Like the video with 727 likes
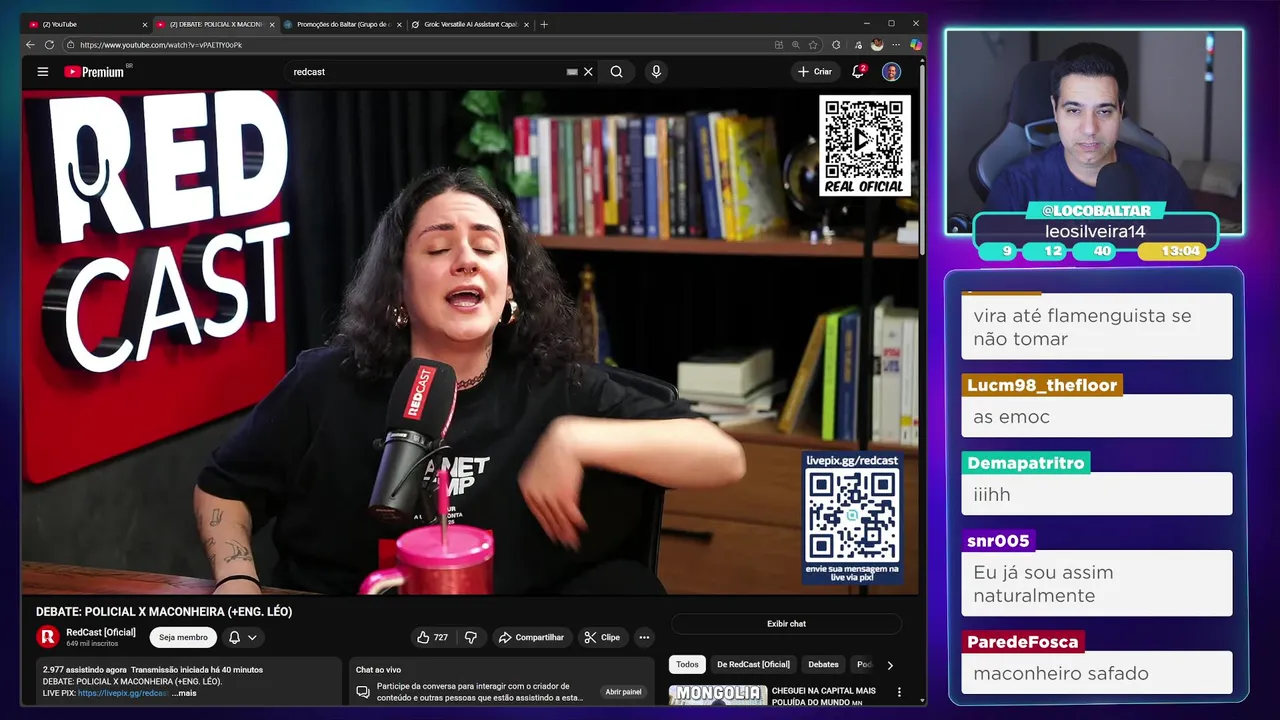Image resolution: width=1280 pixels, height=720 pixels. 432,637
